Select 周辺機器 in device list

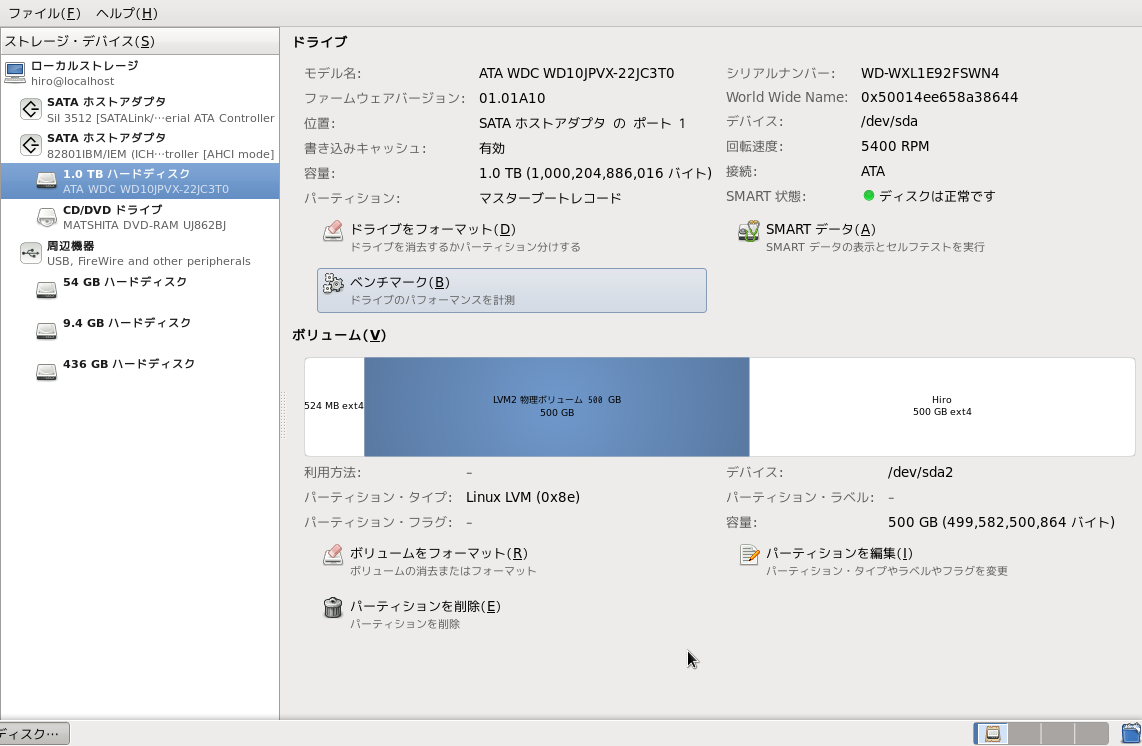(140, 254)
